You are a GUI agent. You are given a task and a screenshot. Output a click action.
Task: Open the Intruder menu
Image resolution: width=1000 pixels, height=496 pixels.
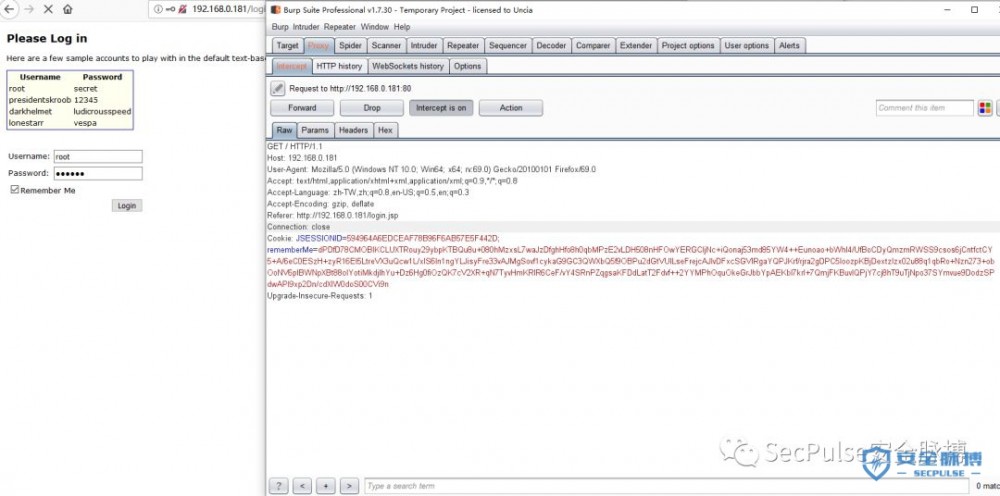coord(306,27)
